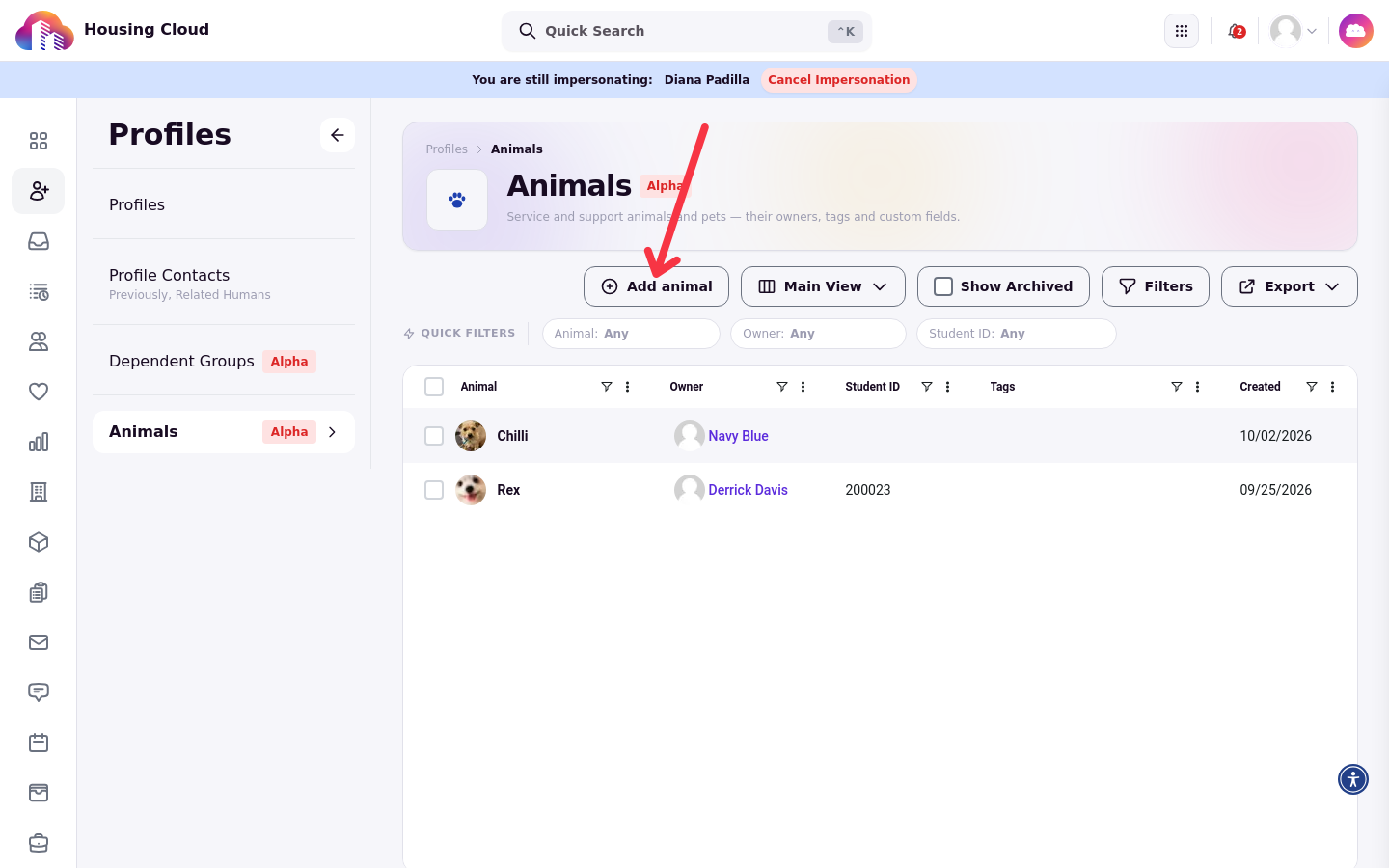This screenshot has width=1389, height=868.
Task: Click the building icon in left sidebar
Action: 39,492
